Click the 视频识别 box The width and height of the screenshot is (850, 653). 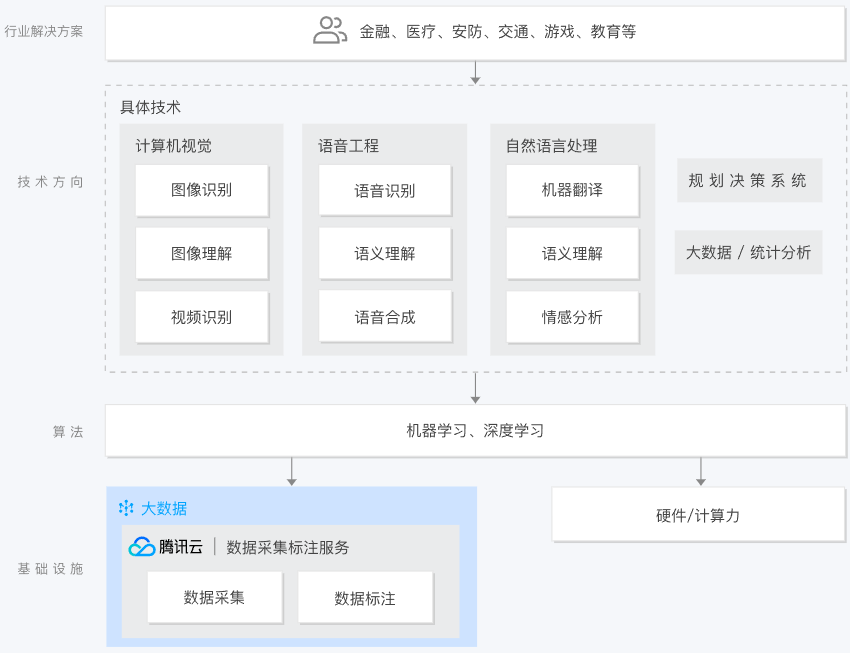[x=202, y=317]
